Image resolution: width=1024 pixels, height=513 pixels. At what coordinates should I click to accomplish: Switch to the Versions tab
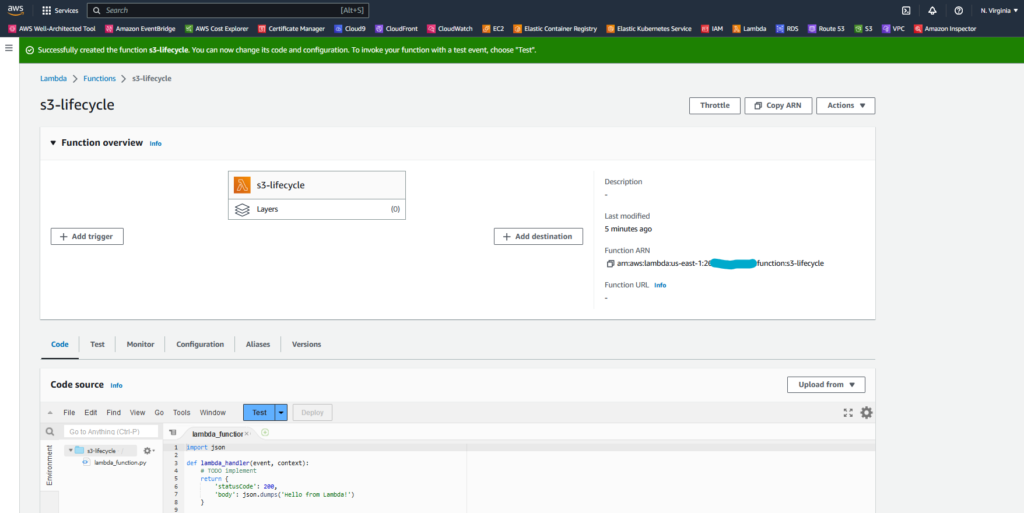306,344
